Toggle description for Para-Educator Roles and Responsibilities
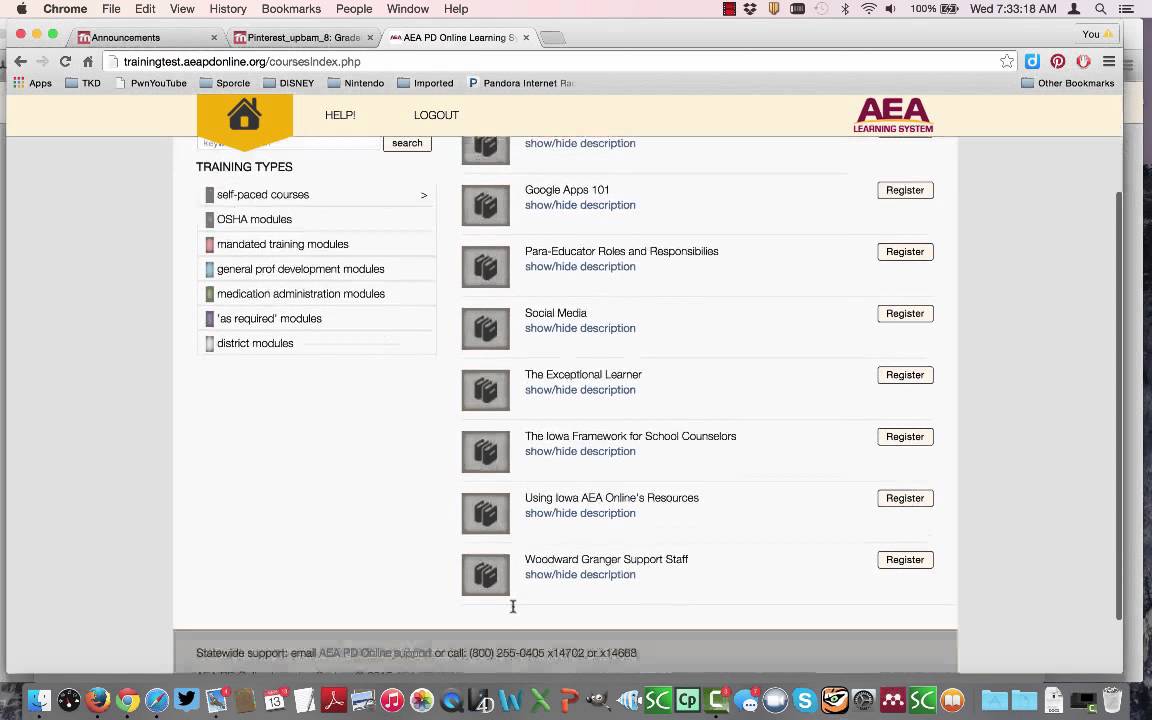 click(x=580, y=267)
